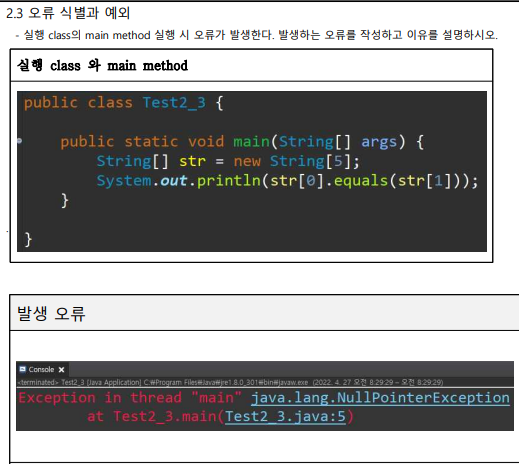Screen dimensions: 519x464
Task: Click the terminated Test2_3 process status line
Action: 230,382
